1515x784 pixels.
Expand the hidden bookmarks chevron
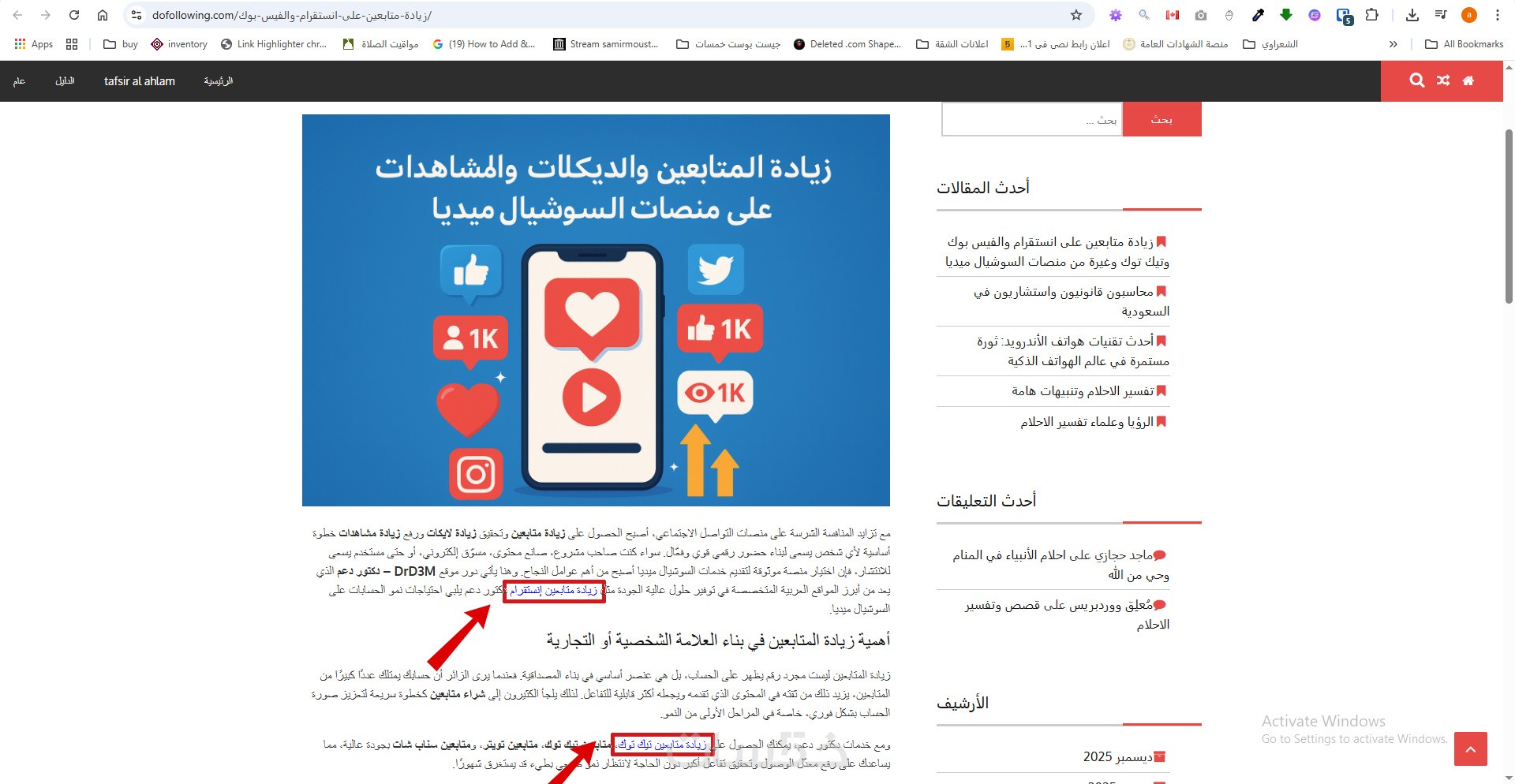click(x=1393, y=44)
